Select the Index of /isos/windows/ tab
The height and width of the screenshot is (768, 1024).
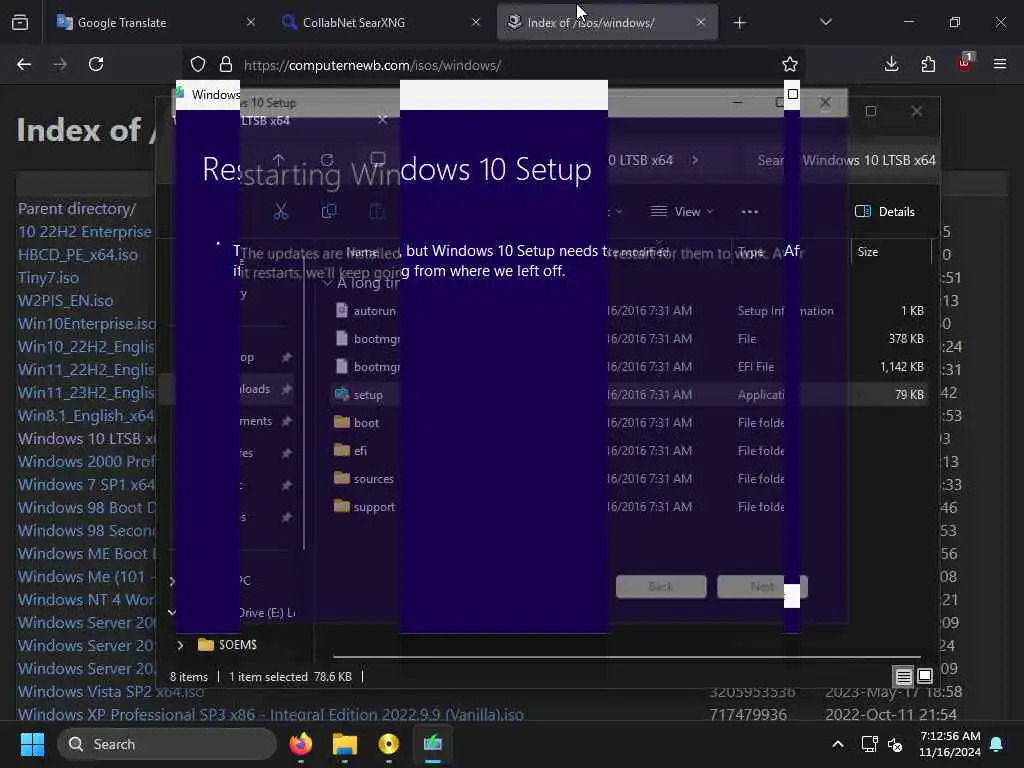tap(607, 23)
